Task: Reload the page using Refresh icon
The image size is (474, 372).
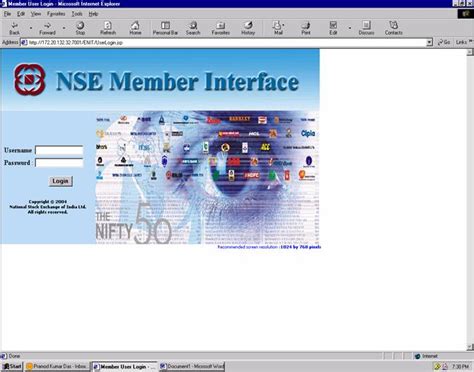Action: 108,28
